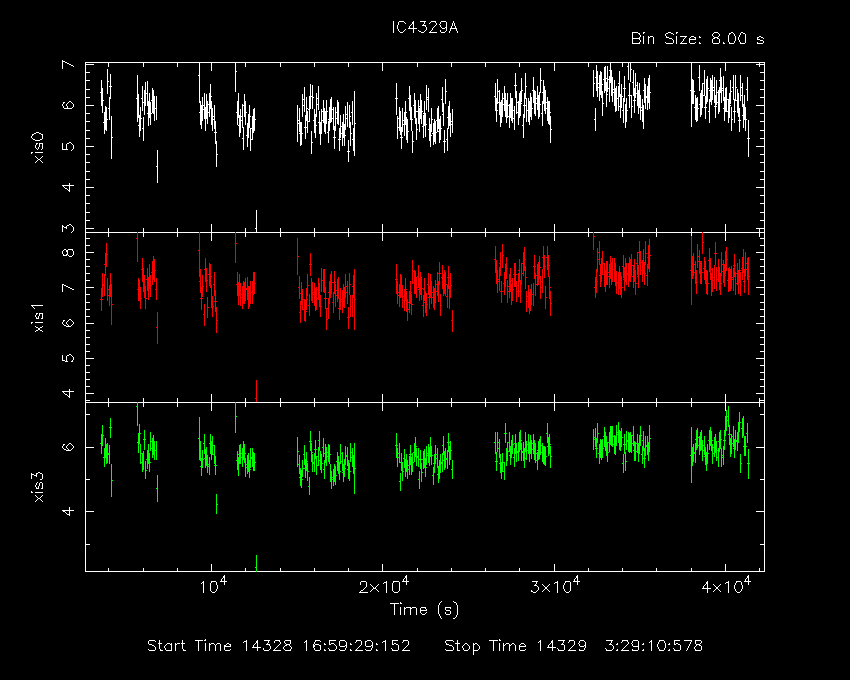850x680 pixels.
Task: Click the xis0 panel axis label
Action: [38, 147]
